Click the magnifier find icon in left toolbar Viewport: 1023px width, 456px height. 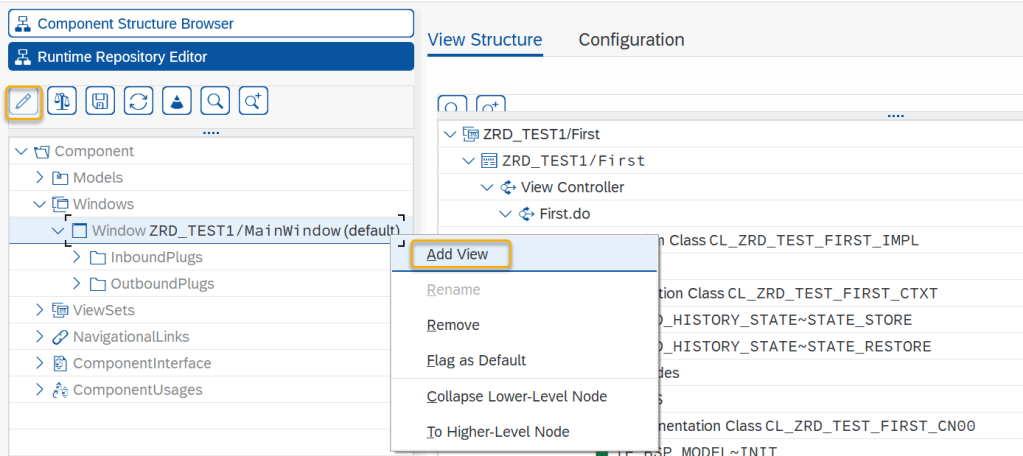[x=215, y=100]
